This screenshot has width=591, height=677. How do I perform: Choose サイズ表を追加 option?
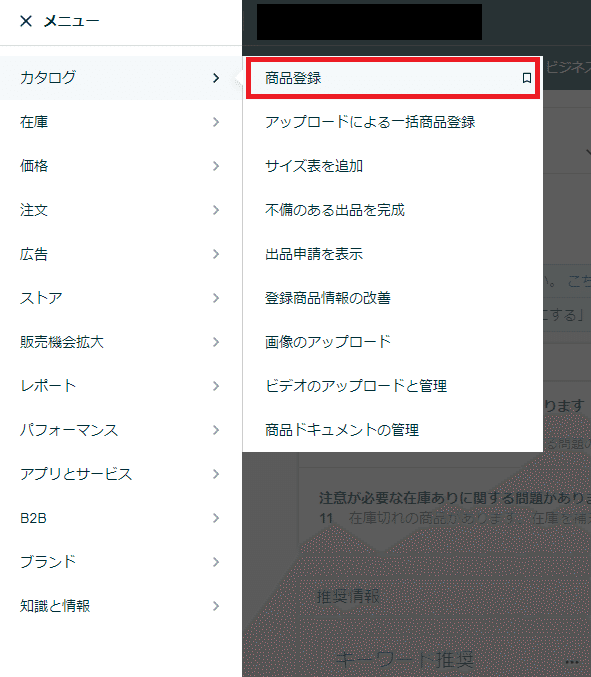click(x=314, y=166)
